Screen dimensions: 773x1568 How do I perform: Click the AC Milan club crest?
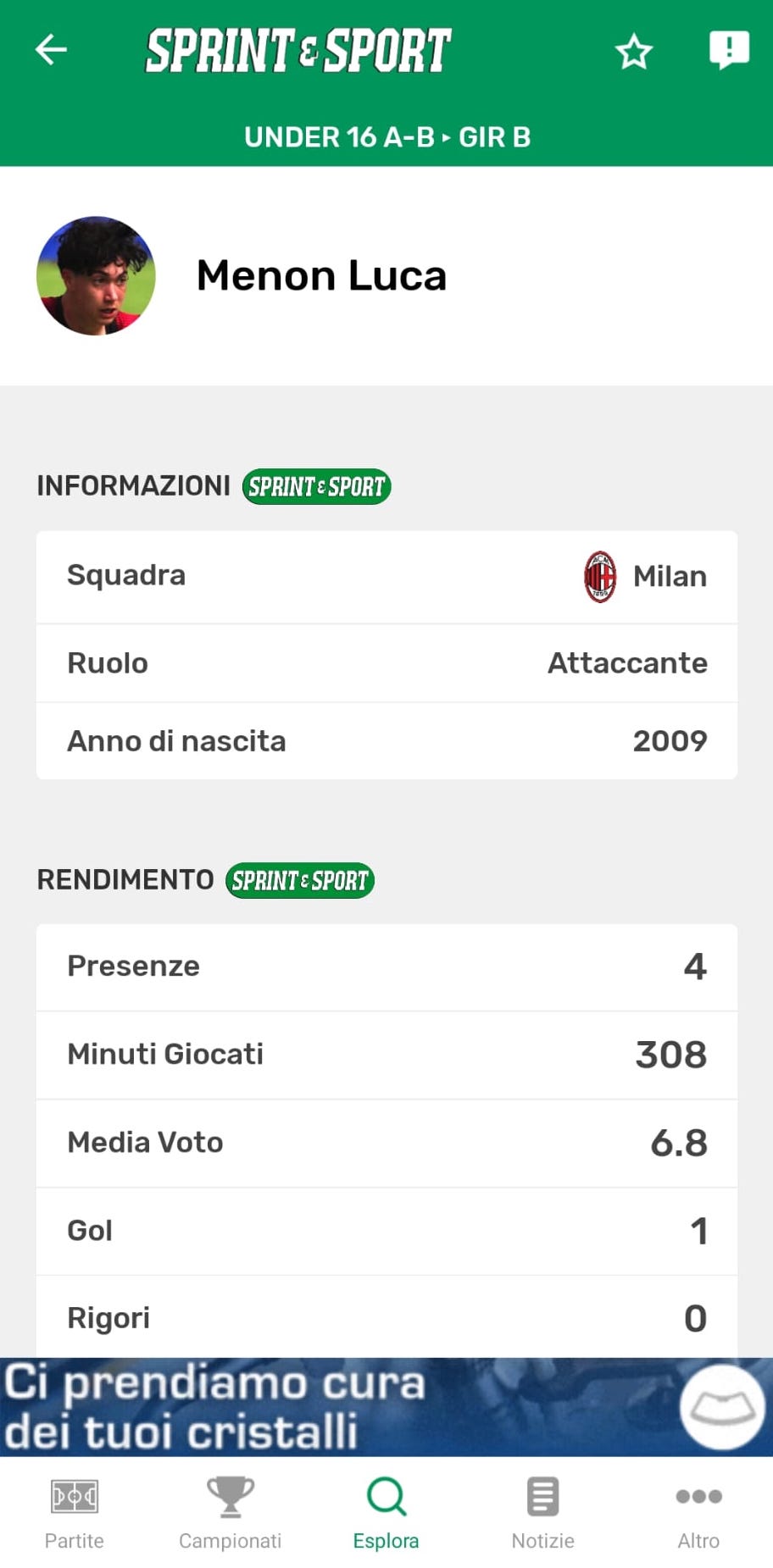point(600,577)
